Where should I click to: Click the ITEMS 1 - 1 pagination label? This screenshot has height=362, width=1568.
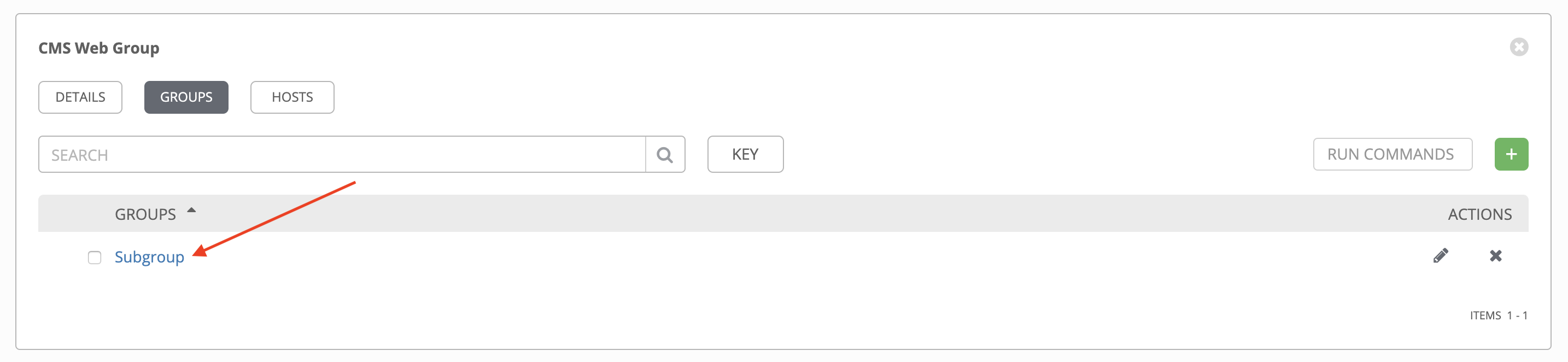coord(1498,315)
